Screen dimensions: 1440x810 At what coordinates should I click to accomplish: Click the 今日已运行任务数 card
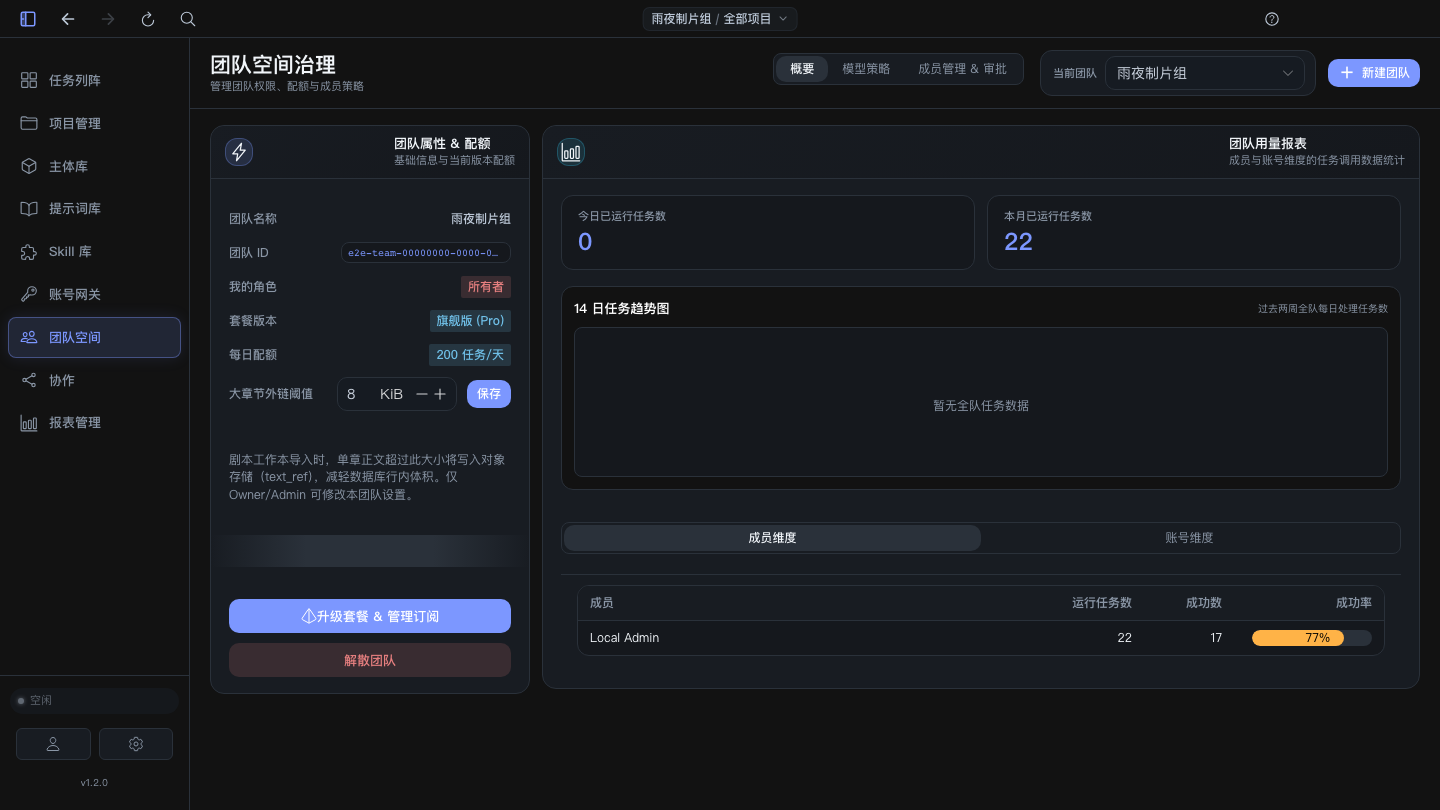pyautogui.click(x=768, y=232)
